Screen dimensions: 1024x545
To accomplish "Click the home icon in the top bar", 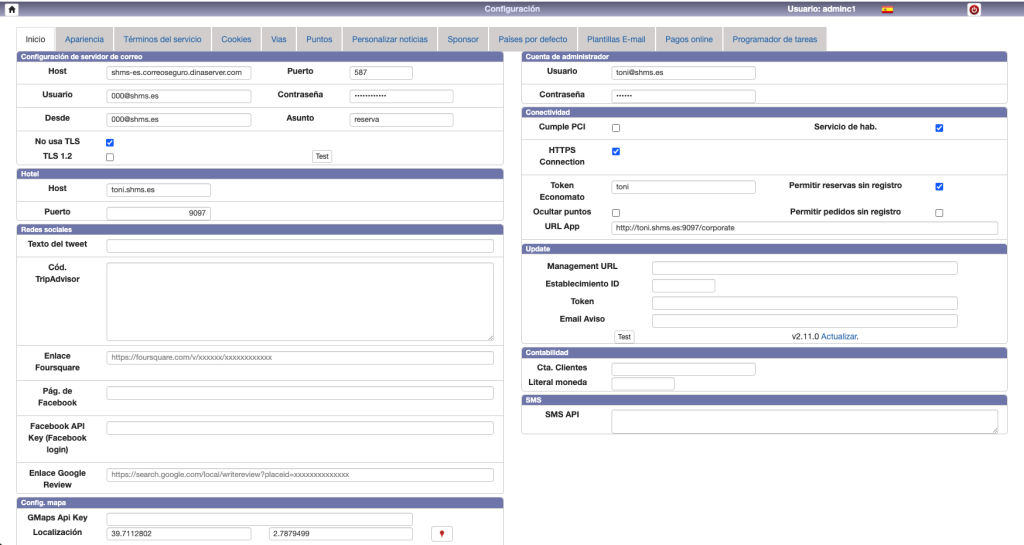I will (x=11, y=9).
